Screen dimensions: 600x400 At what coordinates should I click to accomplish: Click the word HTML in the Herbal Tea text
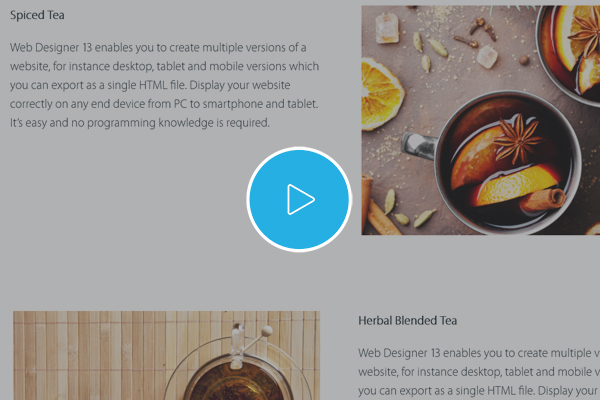coord(501,391)
